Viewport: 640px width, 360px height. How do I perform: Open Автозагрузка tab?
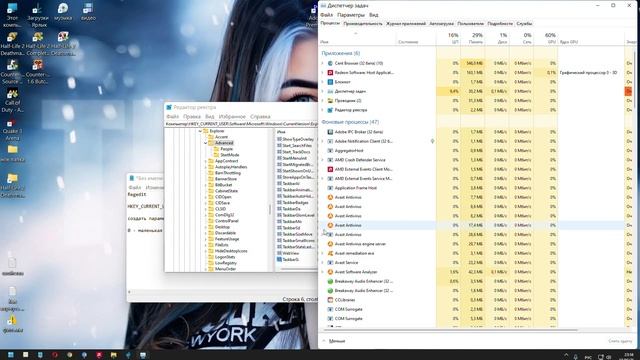pos(441,24)
